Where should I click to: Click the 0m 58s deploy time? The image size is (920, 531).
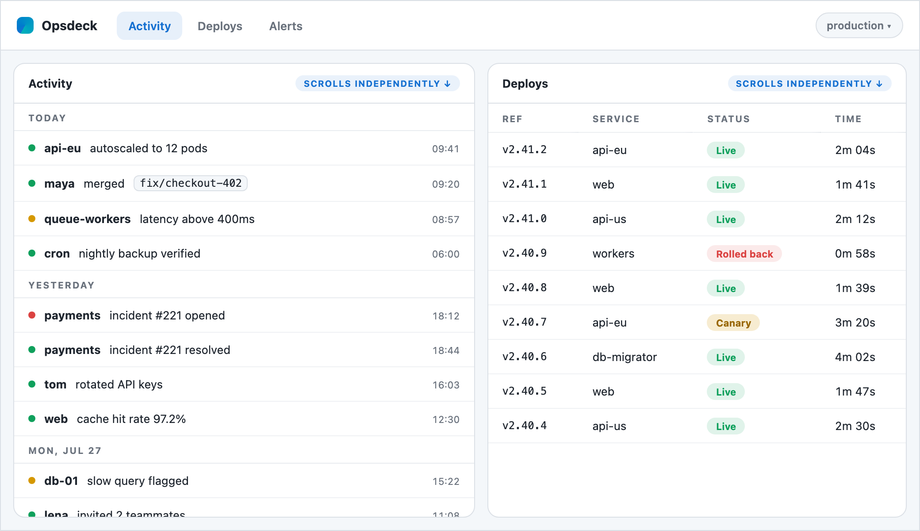(855, 253)
